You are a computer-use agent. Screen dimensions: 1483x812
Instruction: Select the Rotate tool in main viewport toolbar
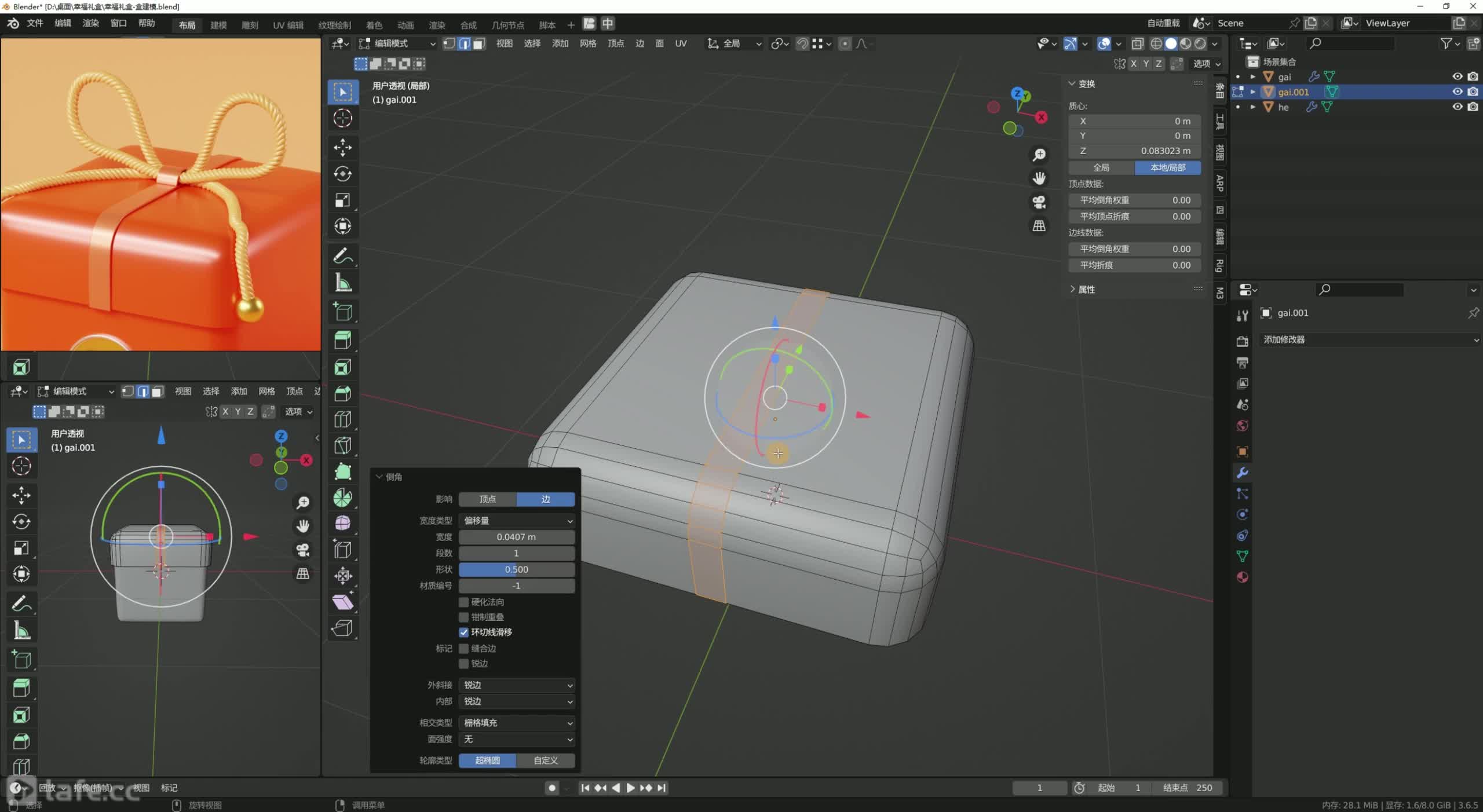342,173
